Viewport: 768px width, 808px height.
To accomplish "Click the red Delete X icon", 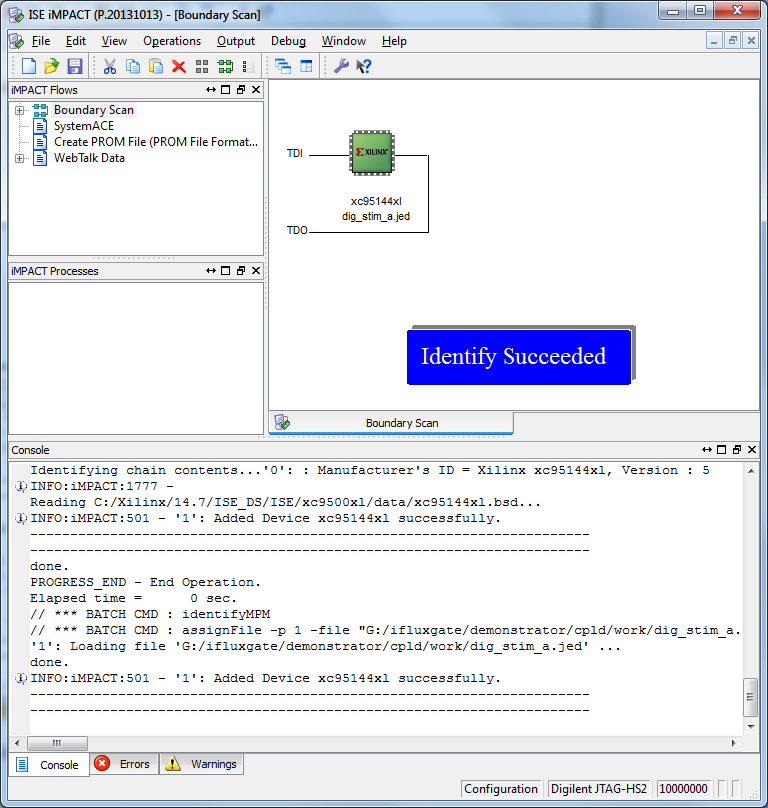I will [179, 66].
